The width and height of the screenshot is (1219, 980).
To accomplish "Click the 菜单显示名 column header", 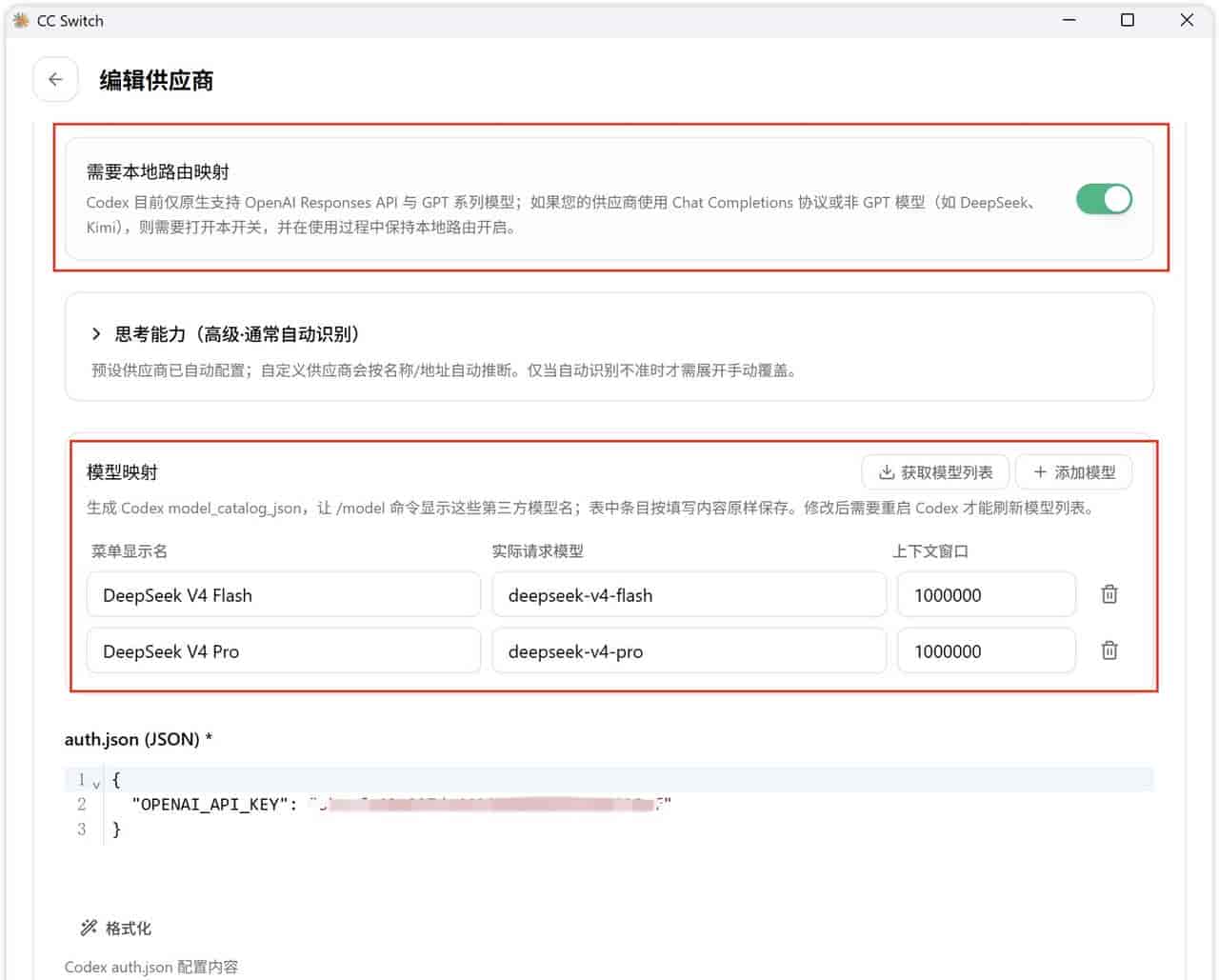I will click(x=129, y=551).
